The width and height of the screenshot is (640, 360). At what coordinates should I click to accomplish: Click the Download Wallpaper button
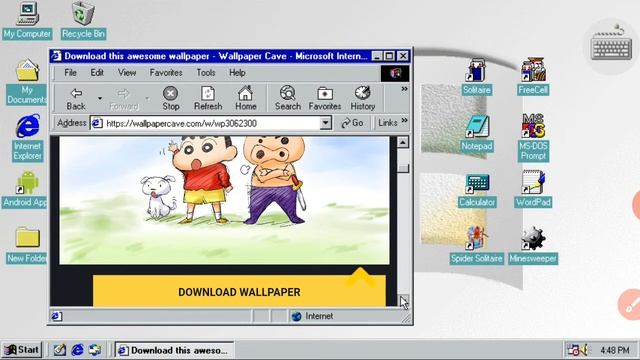click(x=239, y=291)
